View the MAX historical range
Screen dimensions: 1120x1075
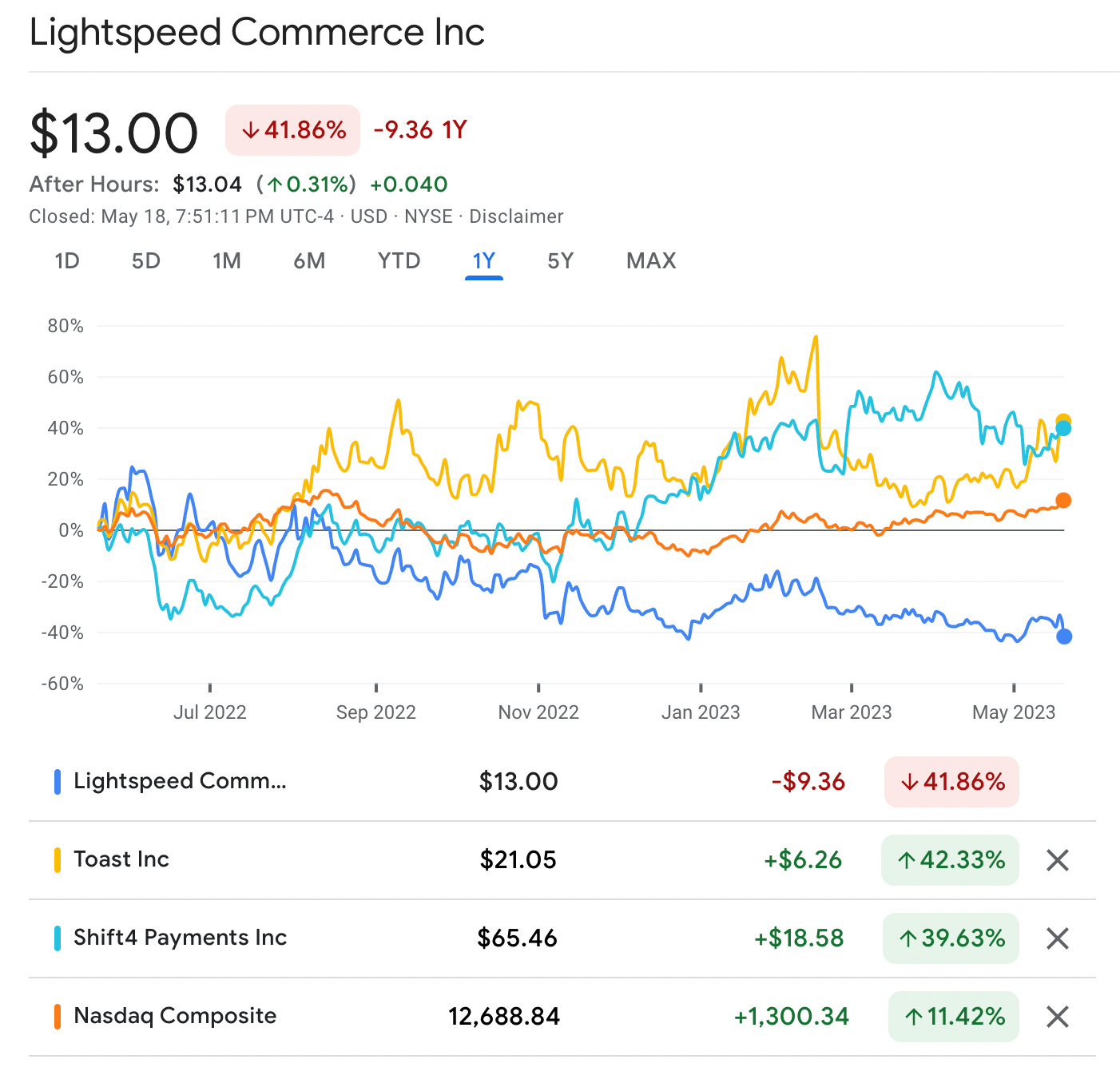[x=649, y=260]
